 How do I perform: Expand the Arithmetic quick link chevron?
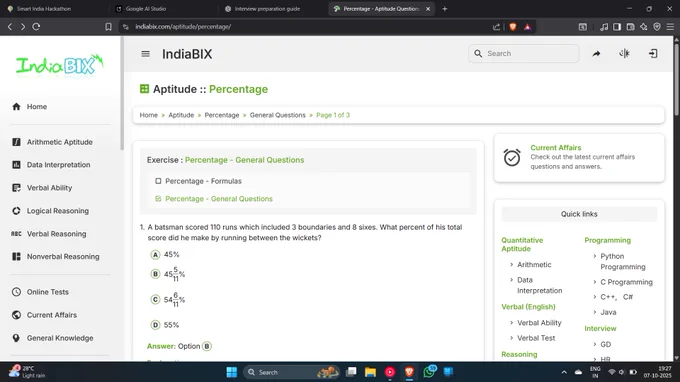[x=512, y=264]
